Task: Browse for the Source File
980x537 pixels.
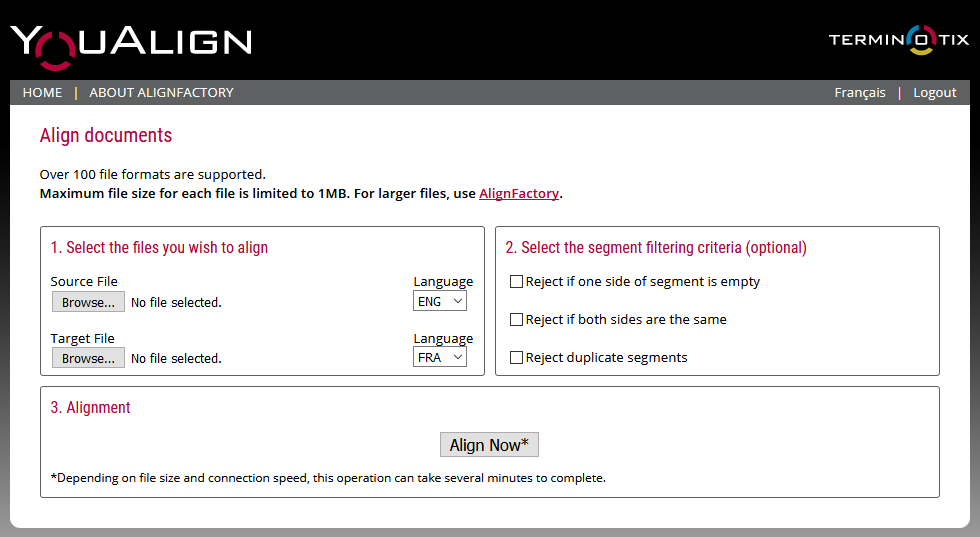Action: [88, 302]
